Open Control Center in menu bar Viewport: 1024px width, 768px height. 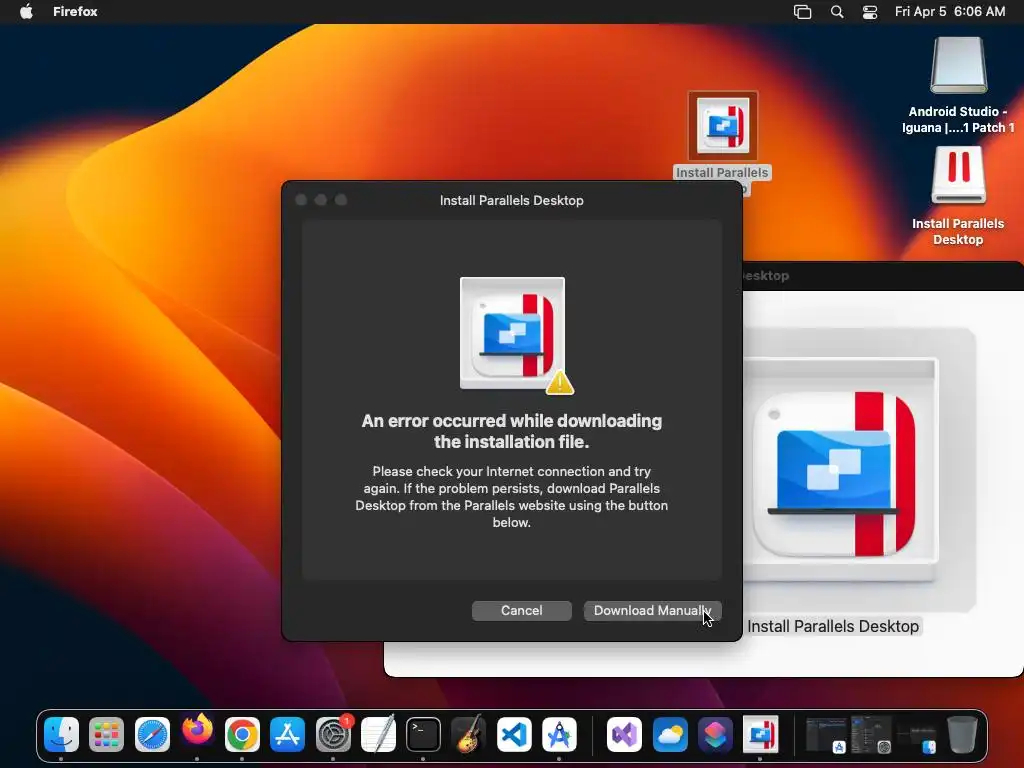click(x=870, y=12)
